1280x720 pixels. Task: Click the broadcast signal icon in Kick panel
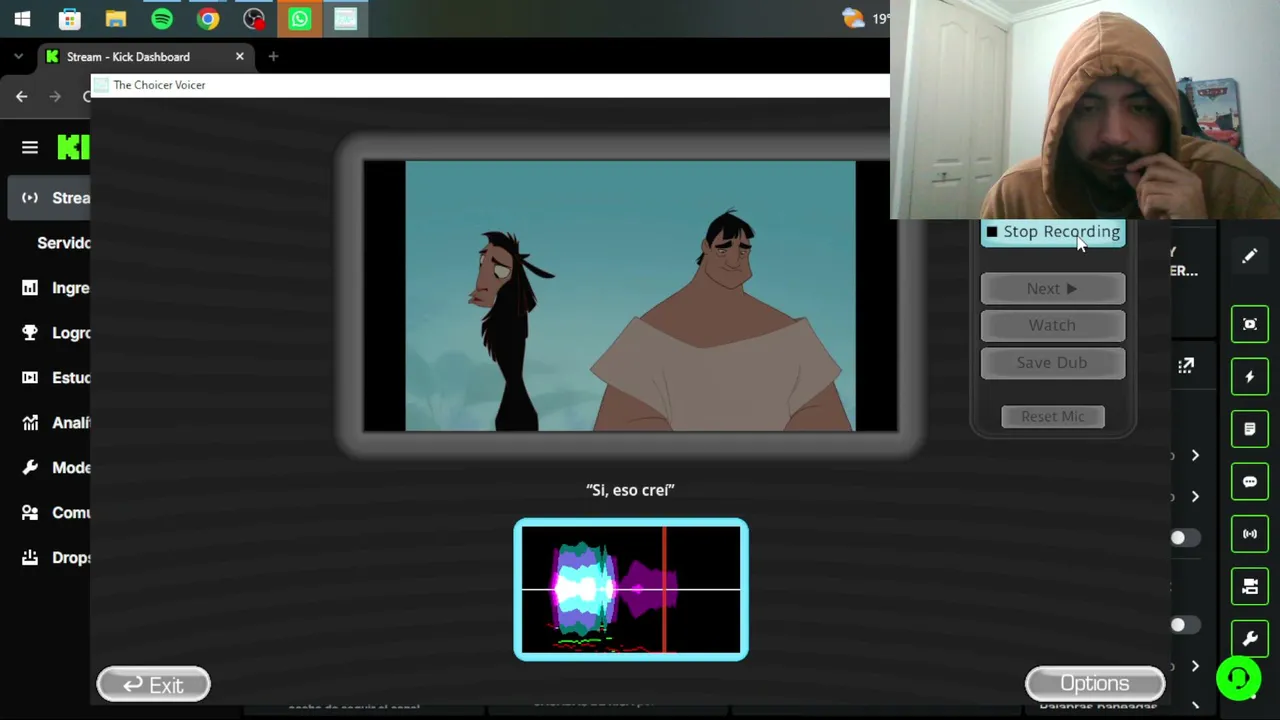point(1250,534)
